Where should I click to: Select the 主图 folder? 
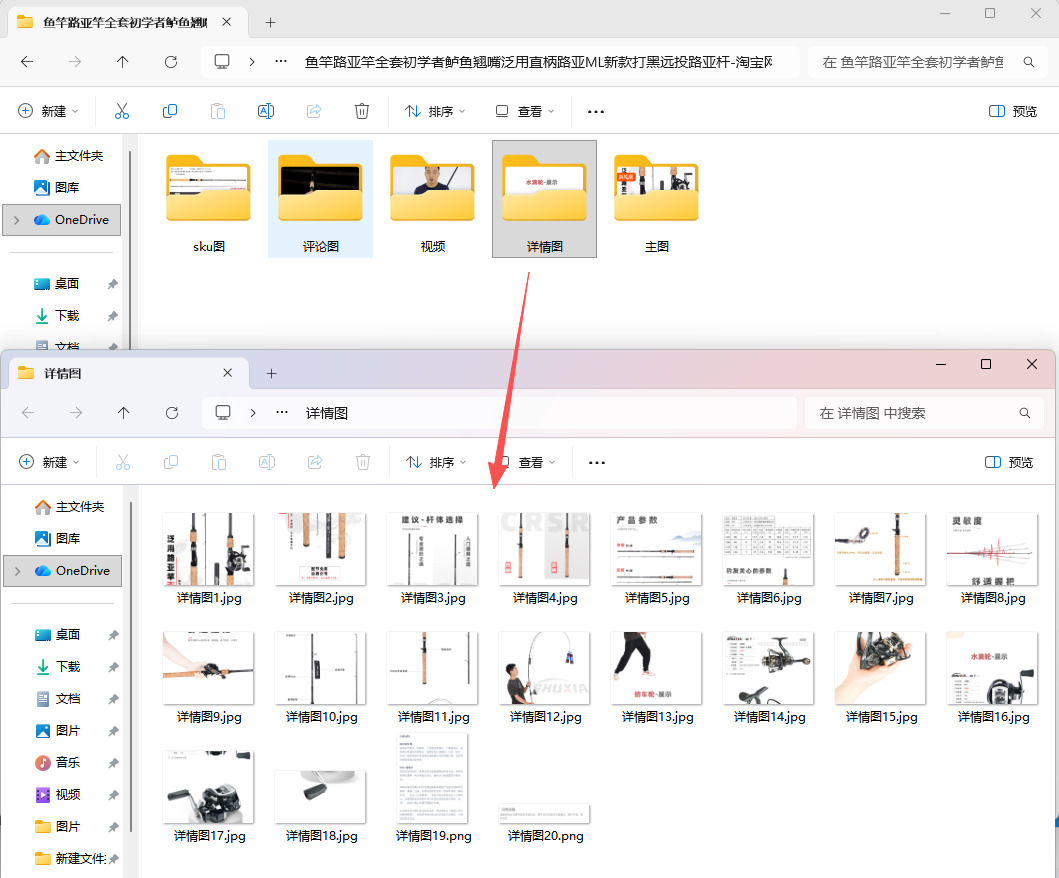656,200
